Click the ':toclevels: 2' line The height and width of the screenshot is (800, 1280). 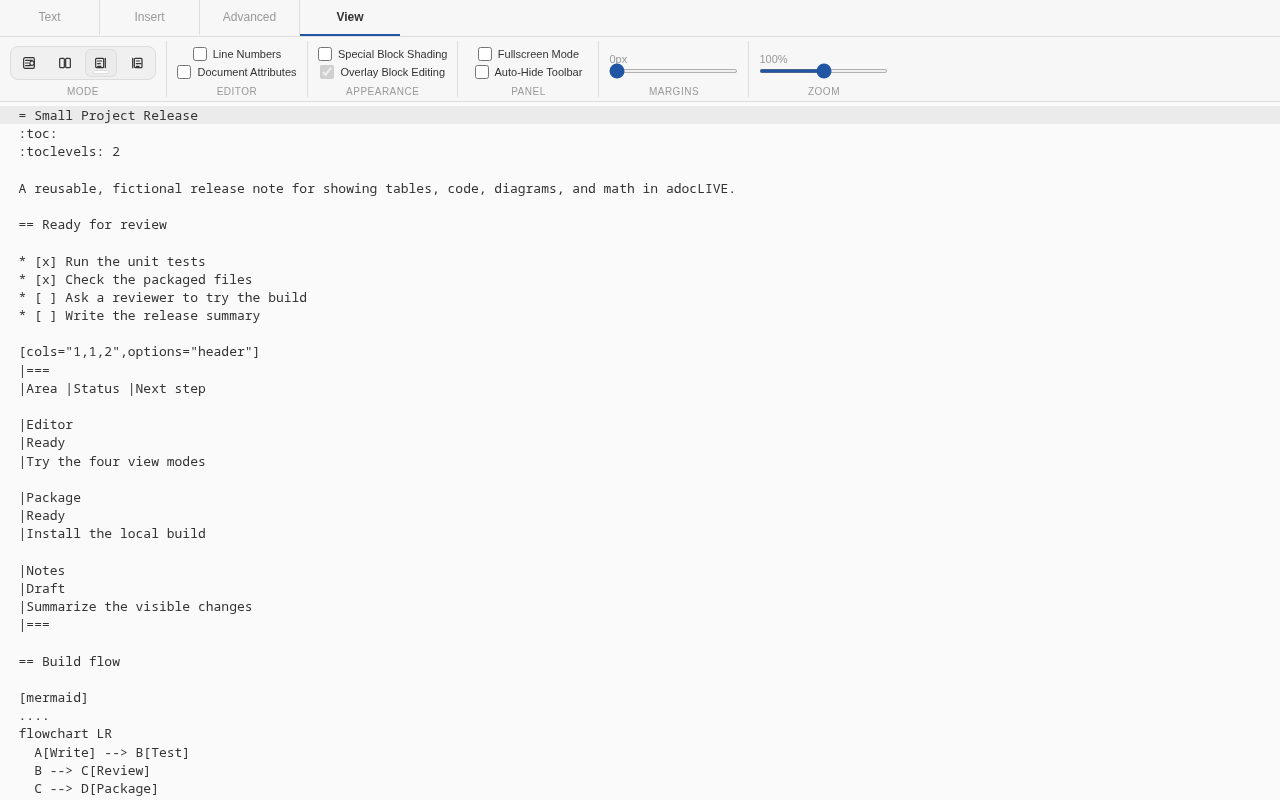pos(69,152)
